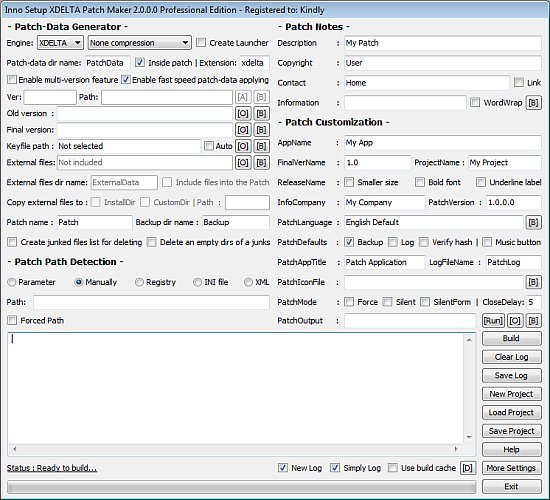Click the [B] button for External files
This screenshot has height=500, width=550.
(261, 162)
